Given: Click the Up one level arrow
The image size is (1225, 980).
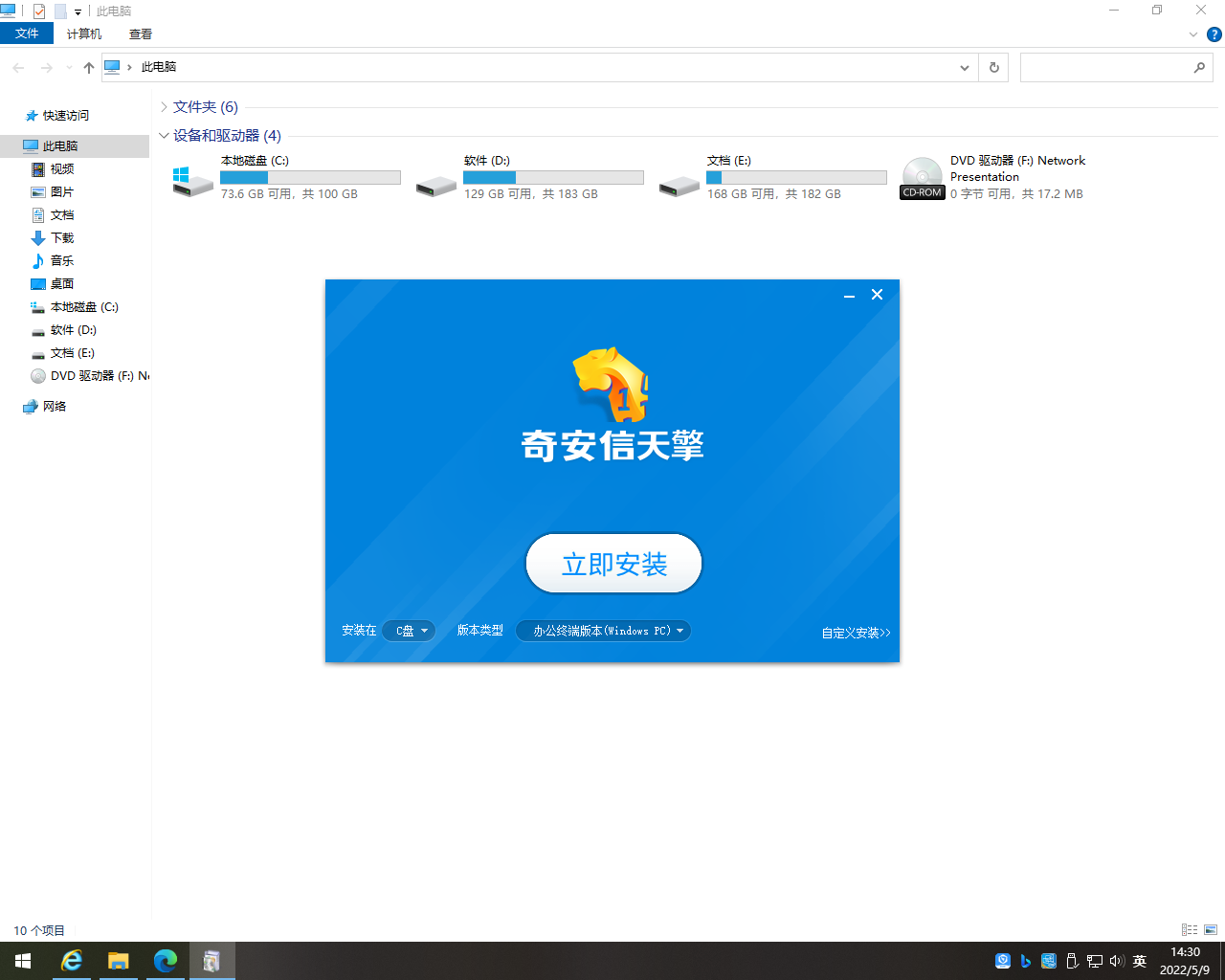Looking at the screenshot, I should [89, 67].
